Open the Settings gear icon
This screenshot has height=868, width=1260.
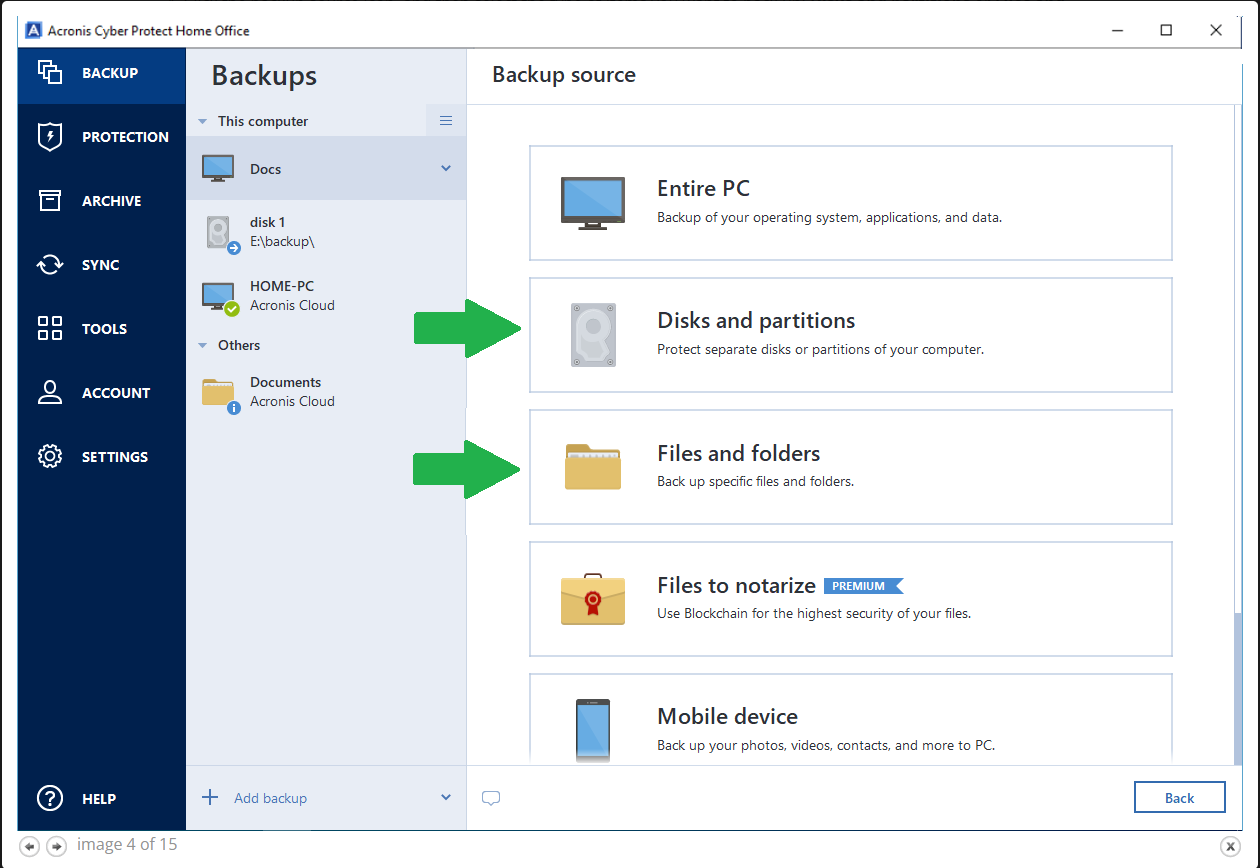pyautogui.click(x=50, y=457)
